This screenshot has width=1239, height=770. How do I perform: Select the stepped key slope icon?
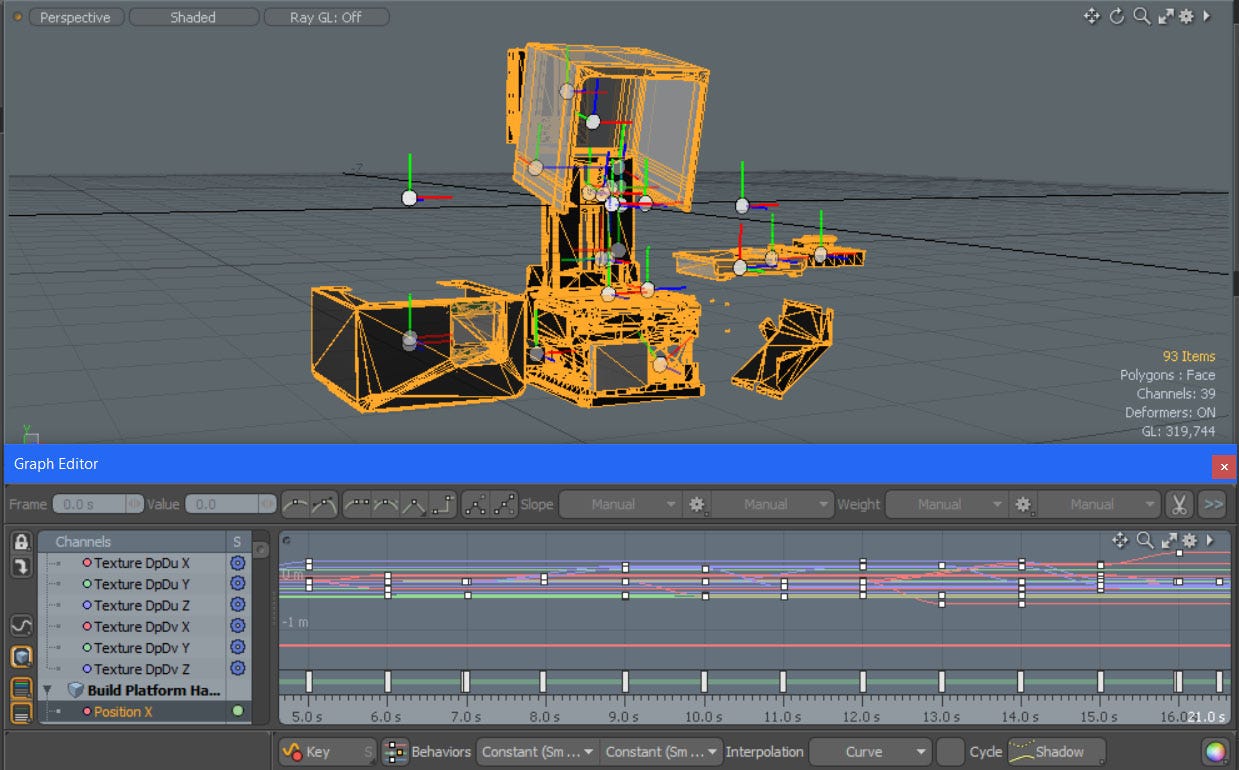[x=444, y=505]
